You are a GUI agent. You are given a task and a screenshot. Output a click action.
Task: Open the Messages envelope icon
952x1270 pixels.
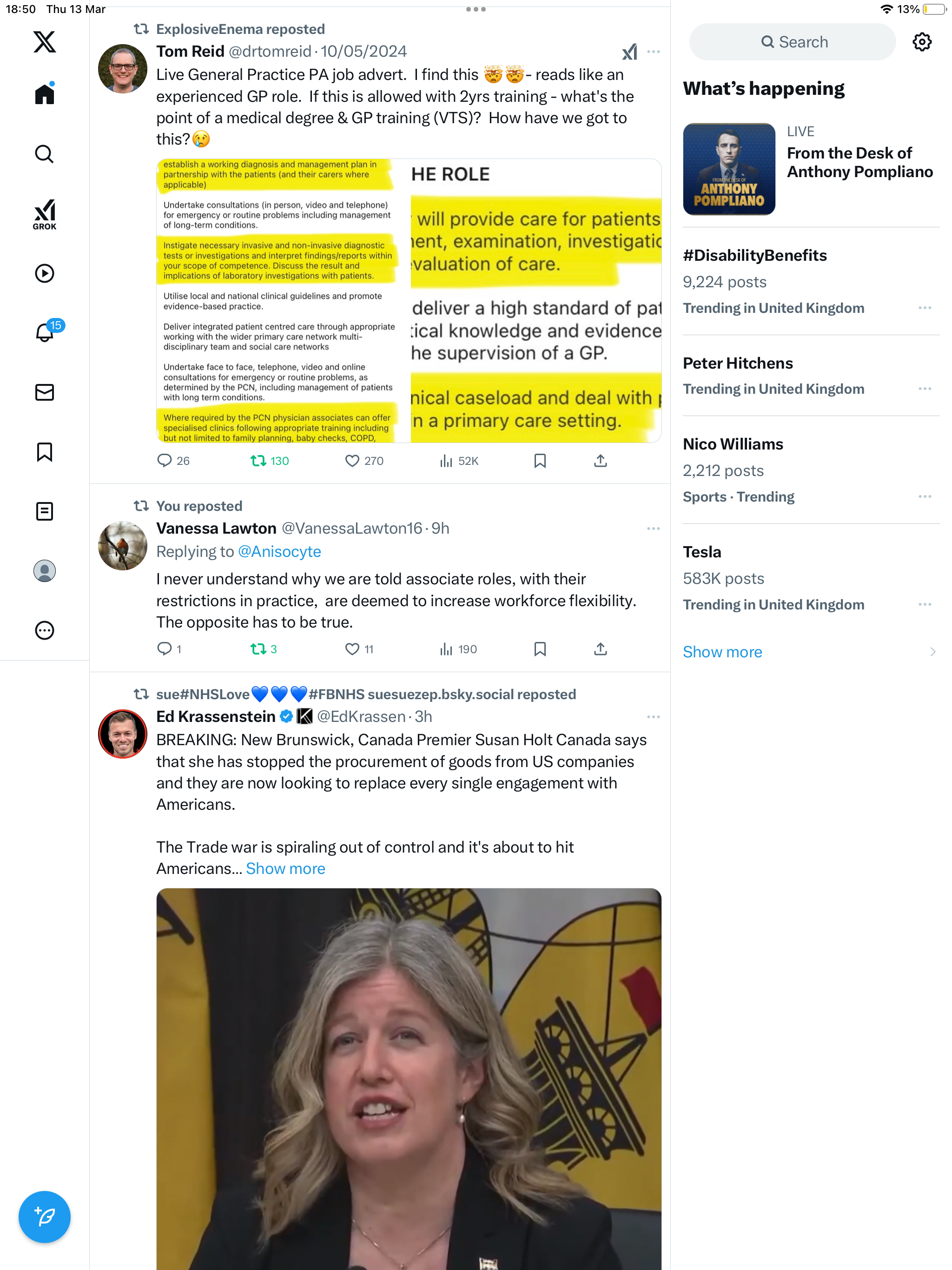point(44,392)
